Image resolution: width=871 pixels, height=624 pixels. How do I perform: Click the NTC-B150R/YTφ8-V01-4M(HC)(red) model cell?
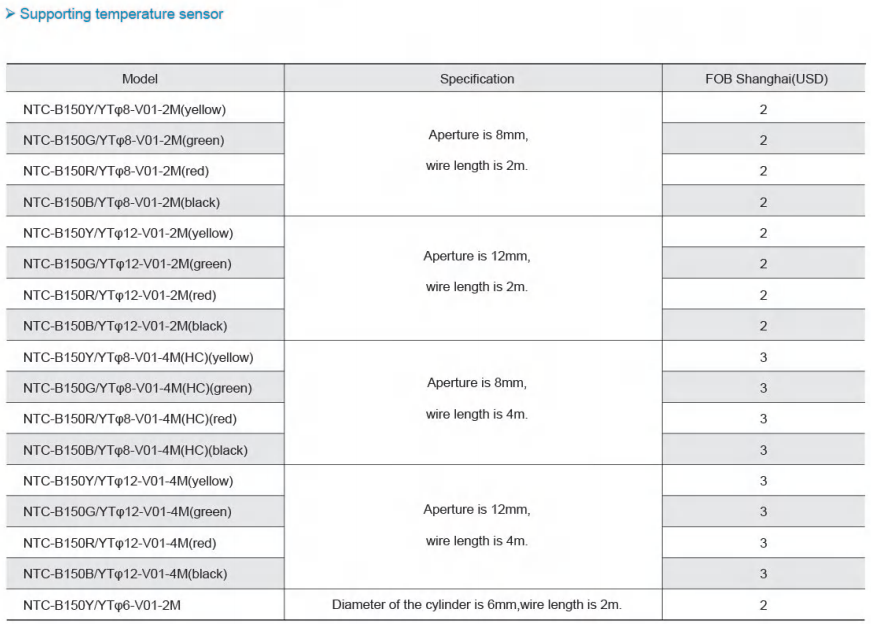(x=145, y=419)
